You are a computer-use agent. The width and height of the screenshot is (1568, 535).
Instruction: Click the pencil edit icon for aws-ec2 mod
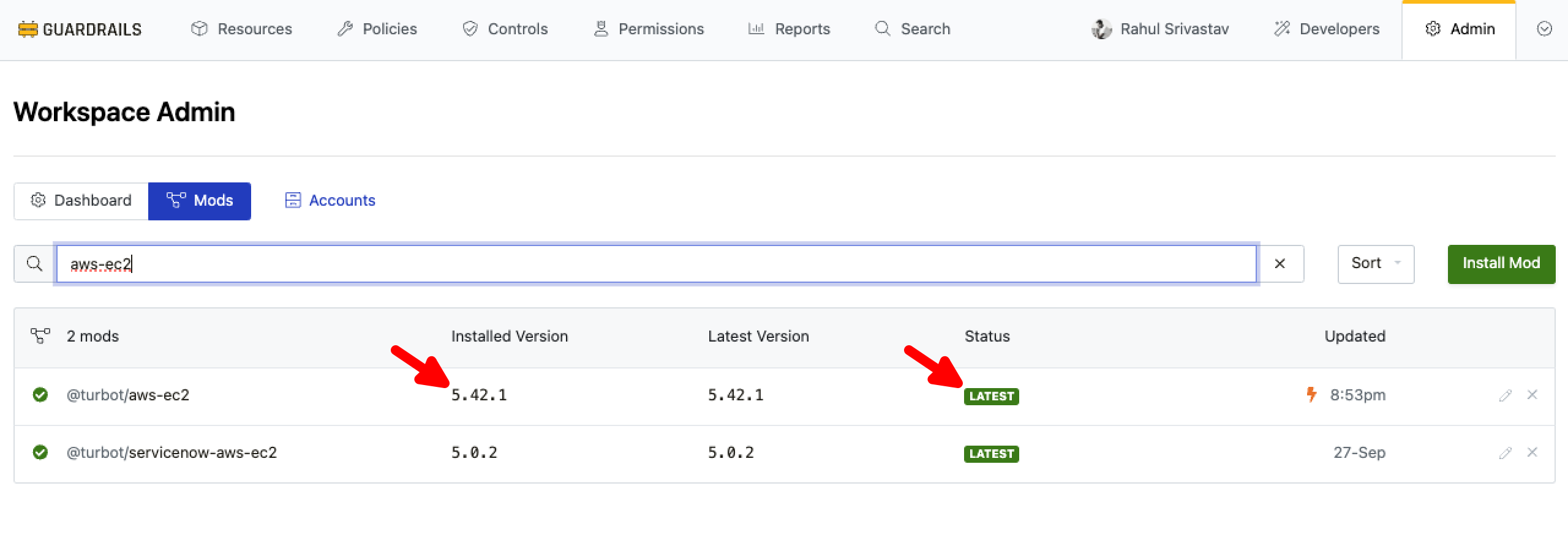click(1505, 395)
